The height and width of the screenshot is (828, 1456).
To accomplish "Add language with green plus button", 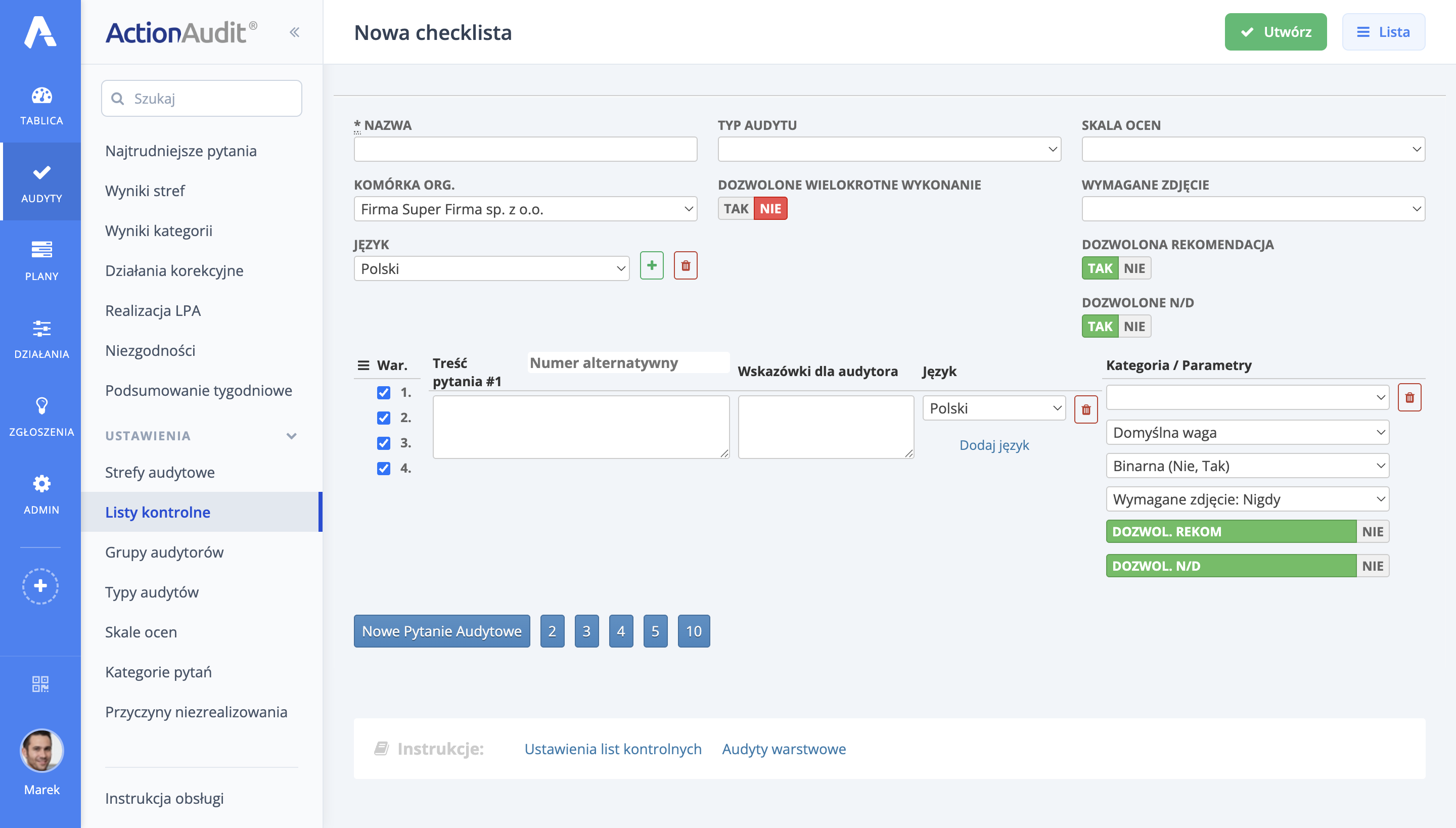I will pos(651,265).
